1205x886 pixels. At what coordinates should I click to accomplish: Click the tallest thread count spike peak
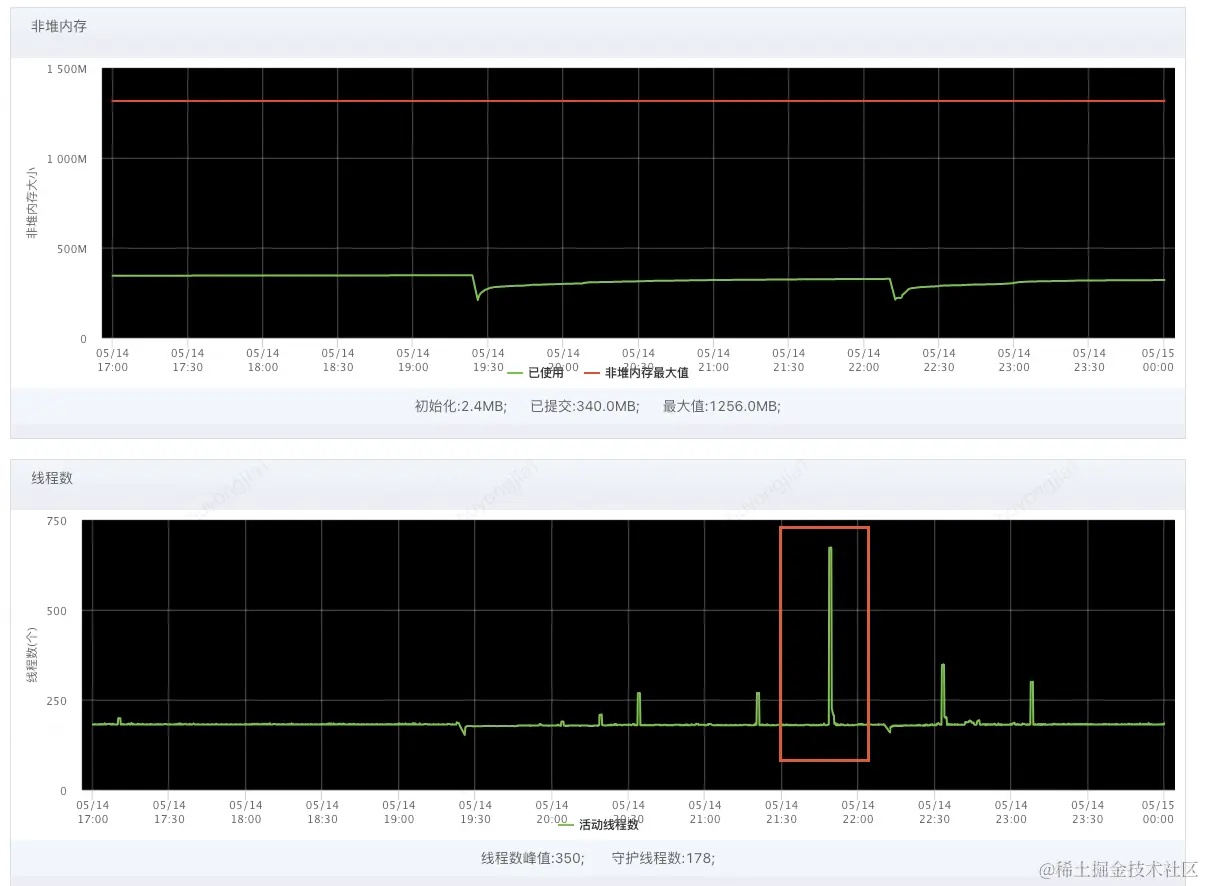tap(830, 549)
